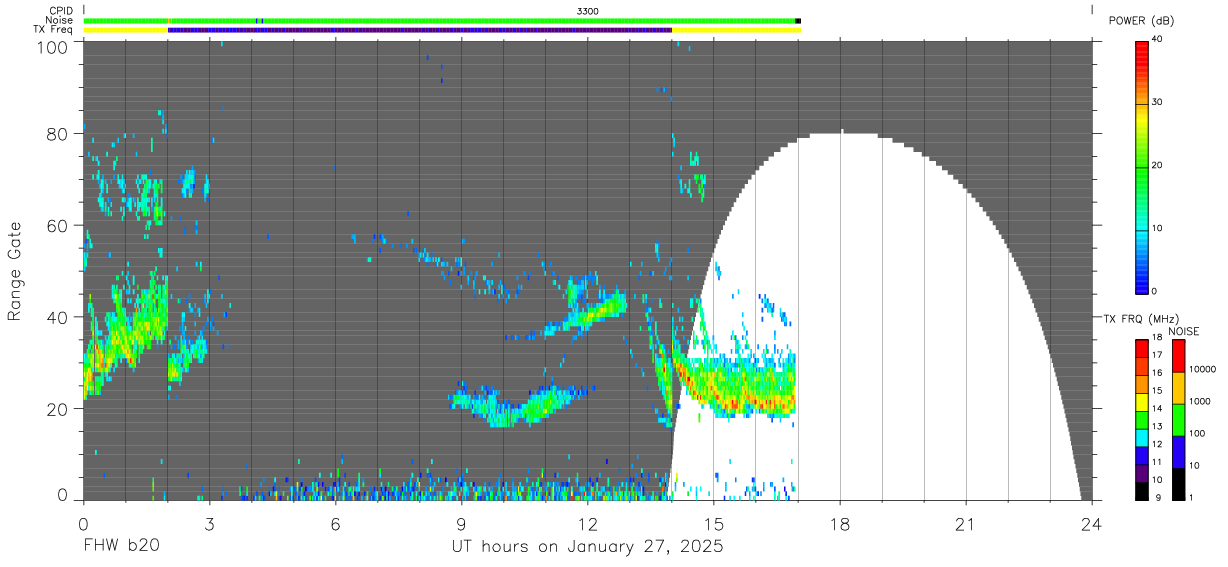Image resolution: width=1228 pixels, height=567 pixels.
Task: Click the 24 hour tick label
Action: click(1092, 523)
